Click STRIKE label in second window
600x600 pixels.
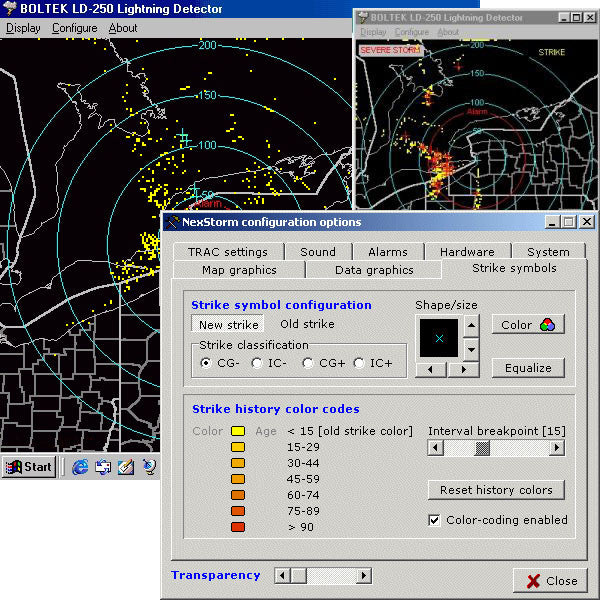(x=551, y=52)
